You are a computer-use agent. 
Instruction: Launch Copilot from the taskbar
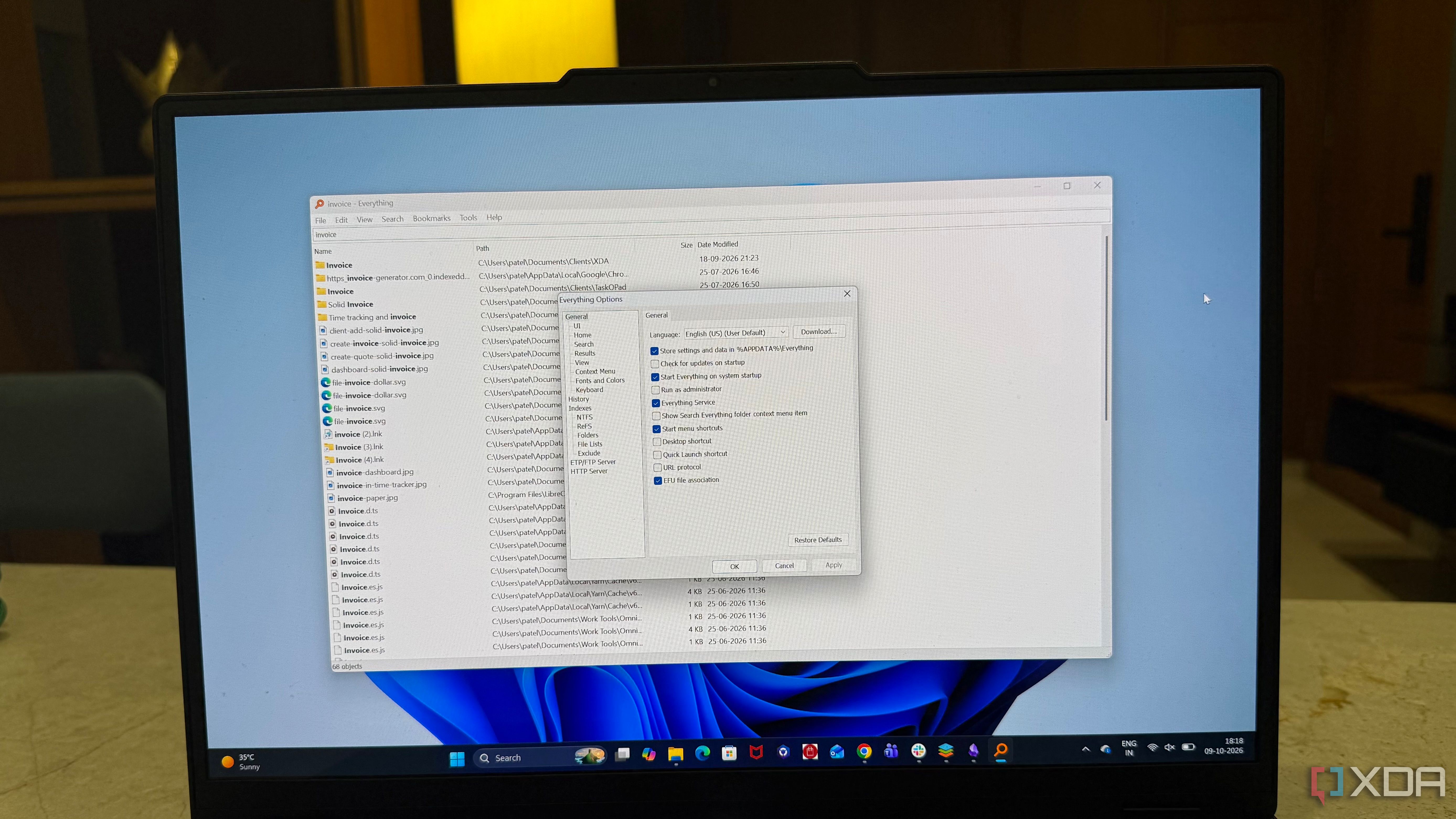point(649,754)
